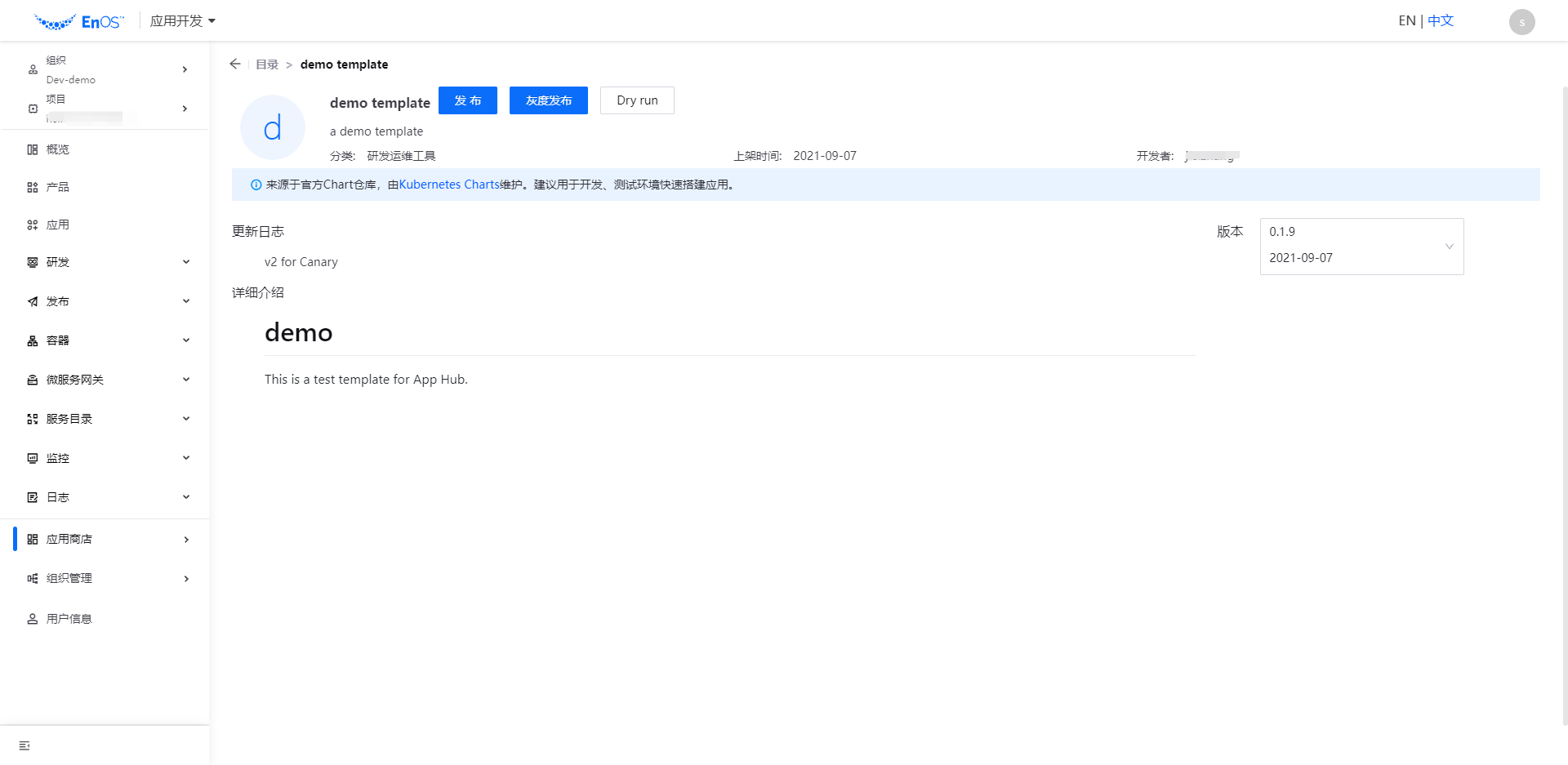Click the 目录 breadcrumb link
The image size is (1568, 765).
click(266, 64)
